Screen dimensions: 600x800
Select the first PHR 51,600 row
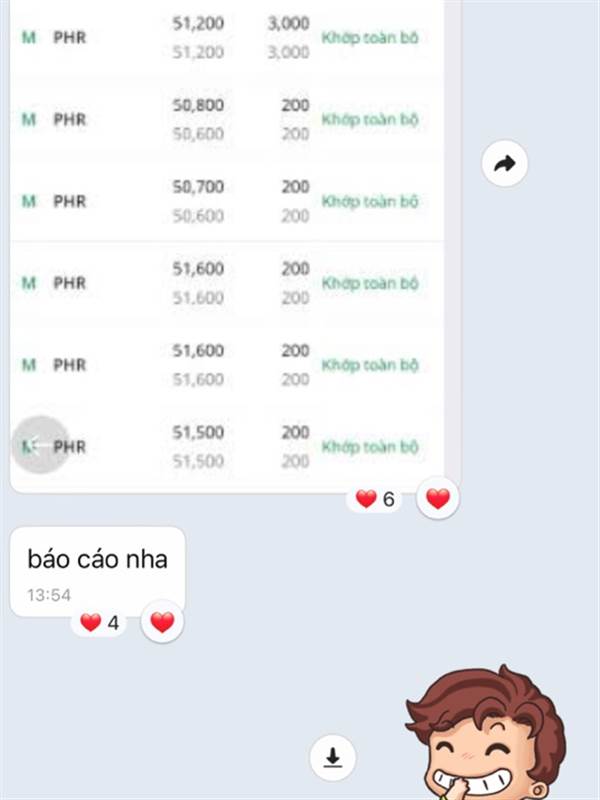tap(227, 283)
